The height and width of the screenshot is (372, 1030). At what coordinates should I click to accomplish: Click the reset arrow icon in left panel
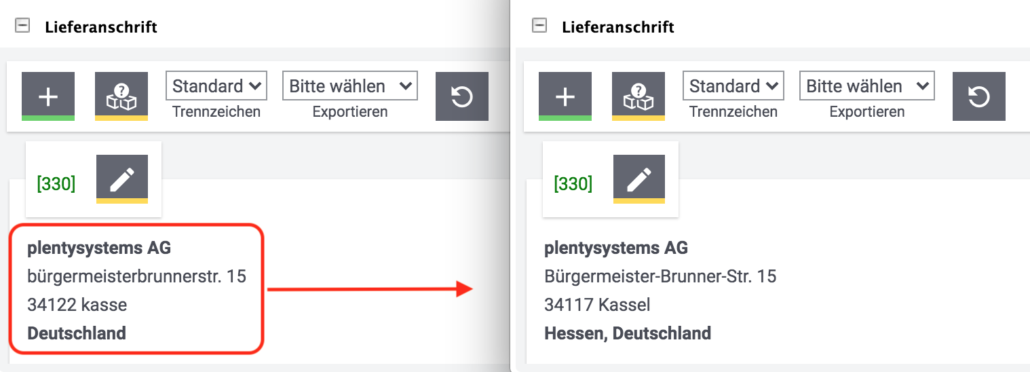(462, 97)
